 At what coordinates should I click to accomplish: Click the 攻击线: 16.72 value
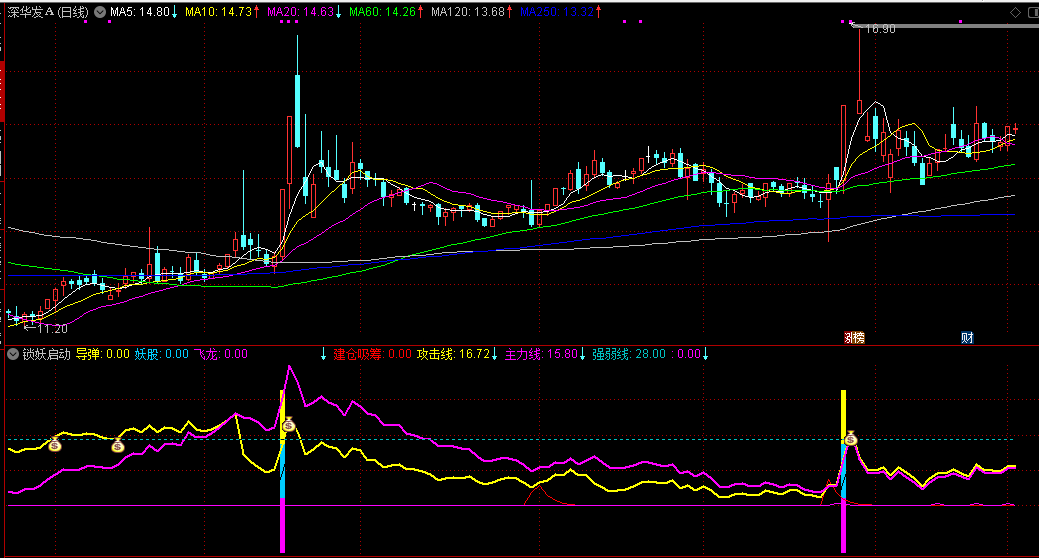coord(453,355)
